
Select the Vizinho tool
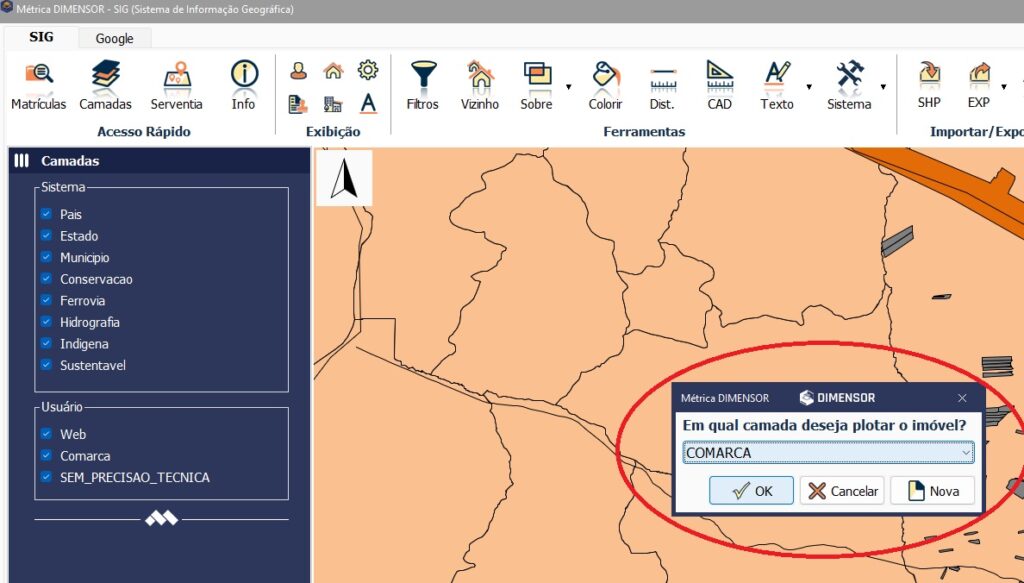coord(480,86)
